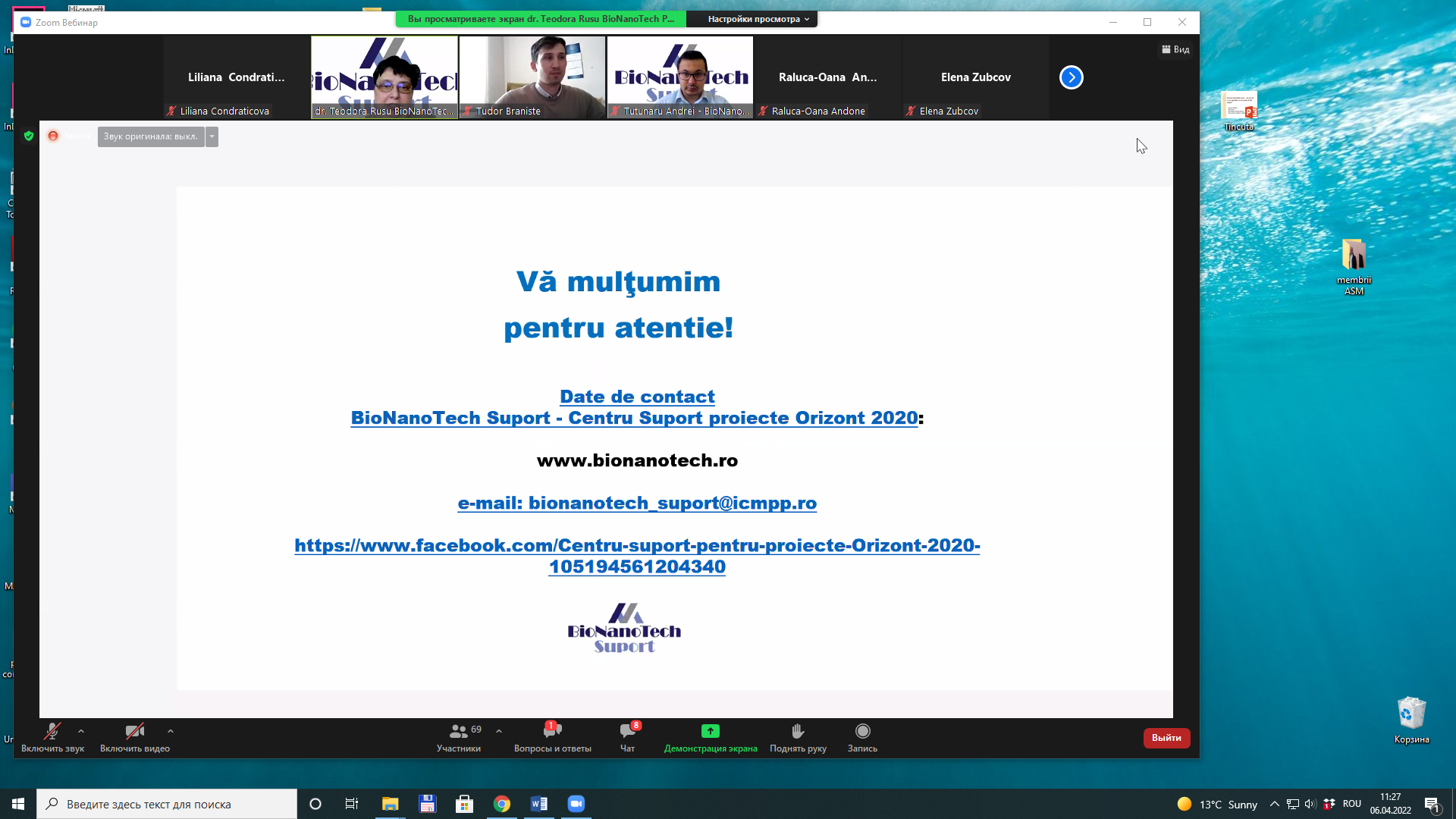Open the Чат chat panel

[x=628, y=737]
